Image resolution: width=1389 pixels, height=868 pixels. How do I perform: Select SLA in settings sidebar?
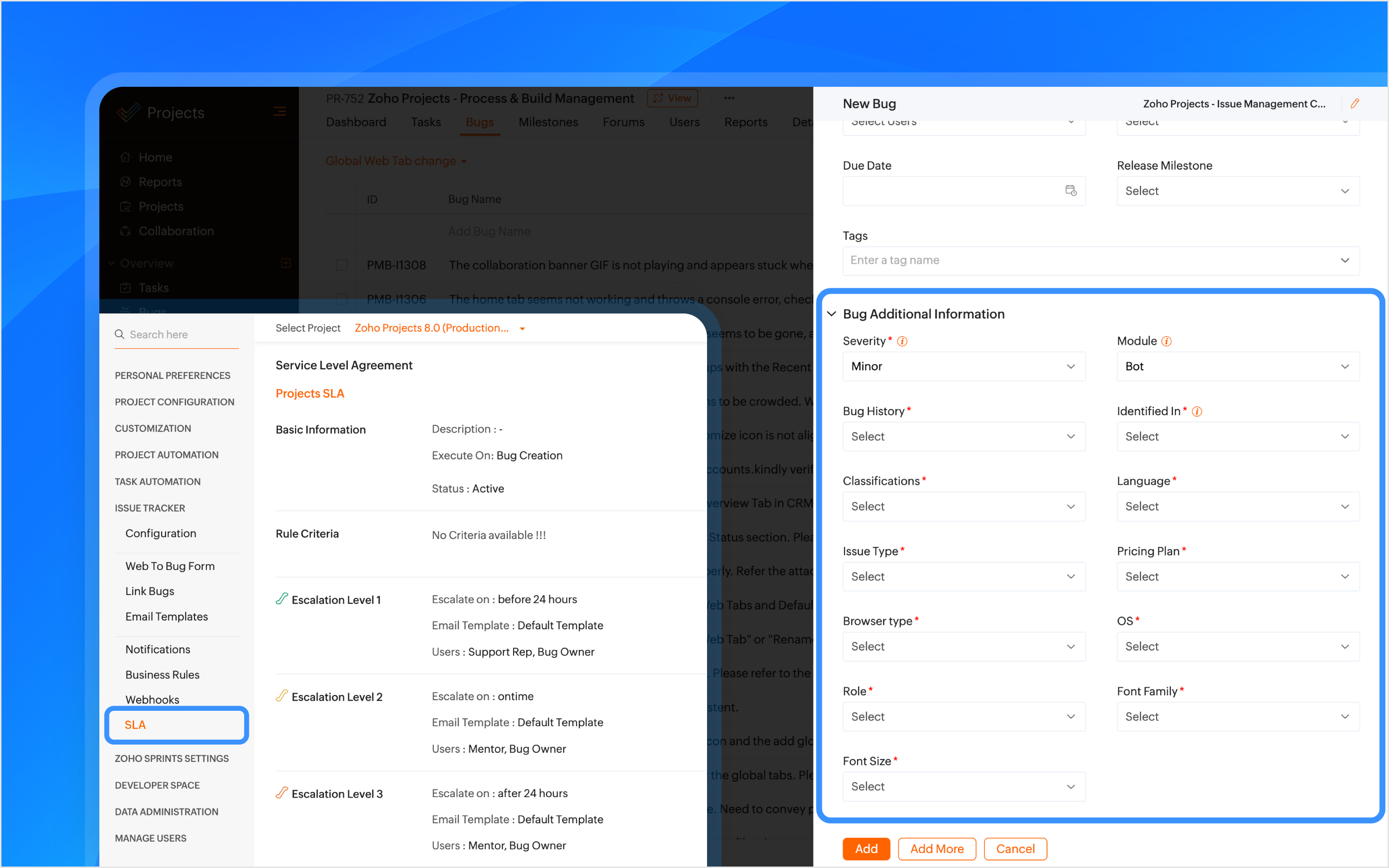point(136,725)
